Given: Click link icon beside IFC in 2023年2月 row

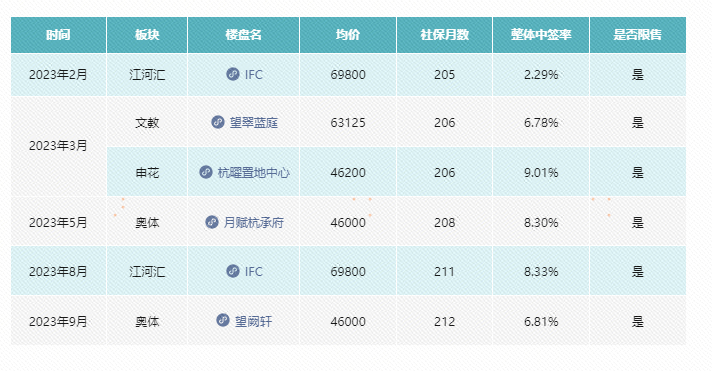Looking at the screenshot, I should coord(233,74).
